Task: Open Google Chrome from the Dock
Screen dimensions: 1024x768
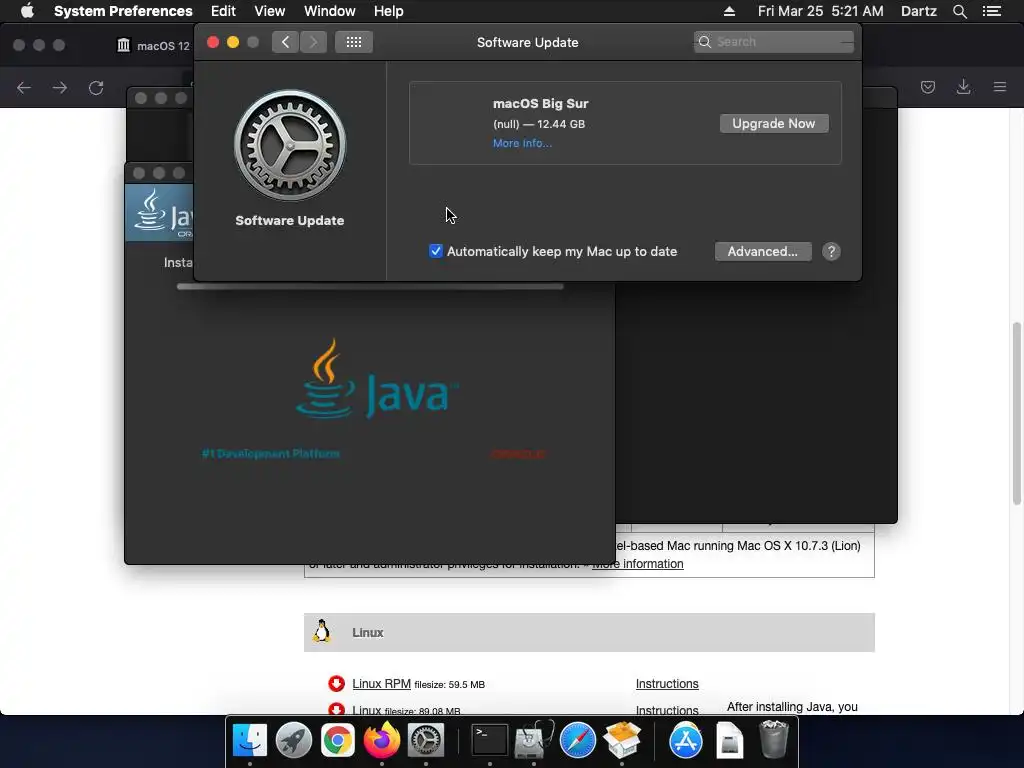Action: tap(338, 741)
